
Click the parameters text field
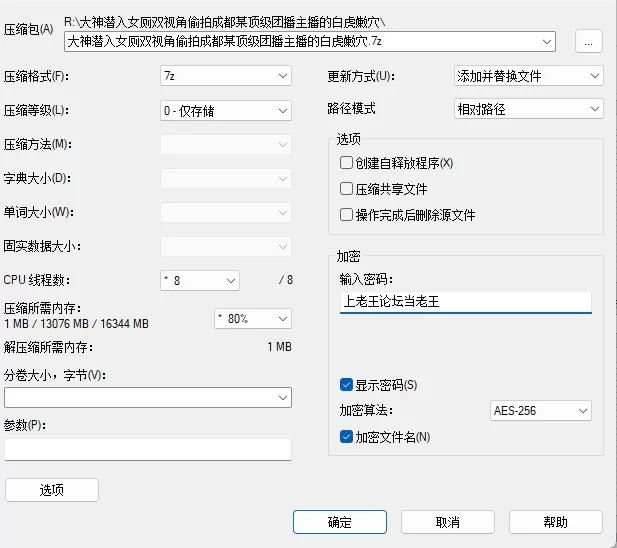coord(148,449)
